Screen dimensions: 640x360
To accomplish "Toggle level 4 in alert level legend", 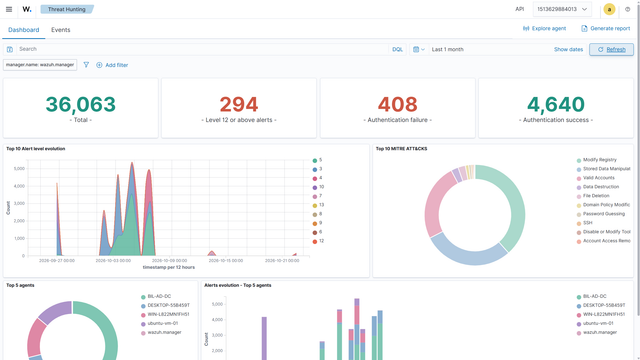I will click(x=318, y=178).
